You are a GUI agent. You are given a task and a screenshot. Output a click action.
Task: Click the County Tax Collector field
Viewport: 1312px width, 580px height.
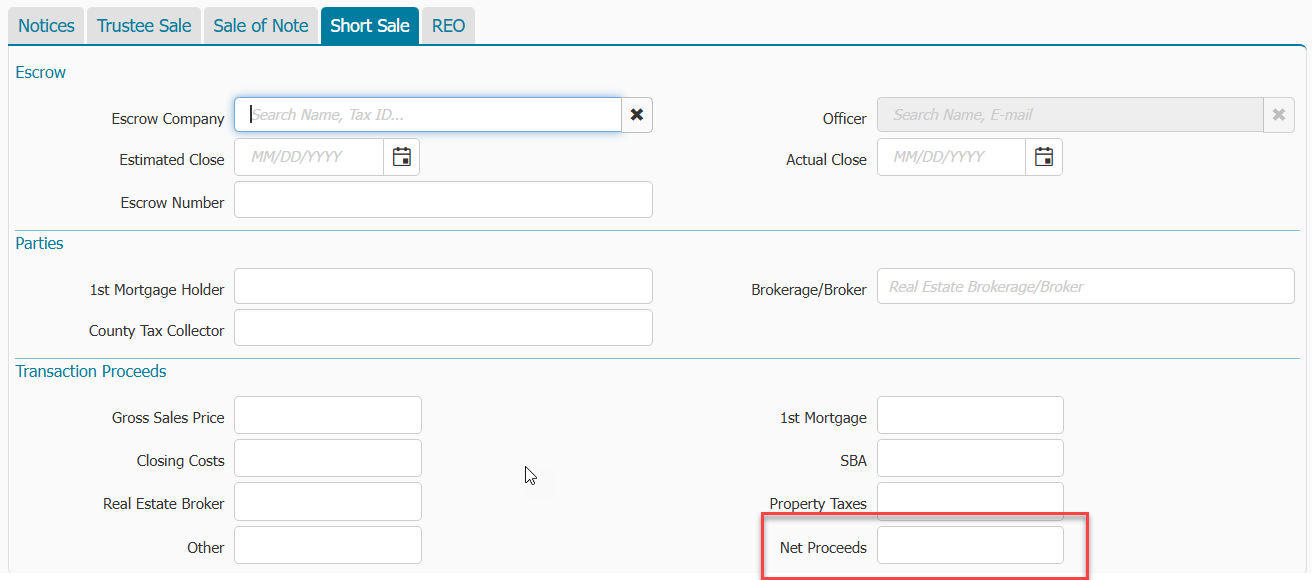click(x=443, y=328)
